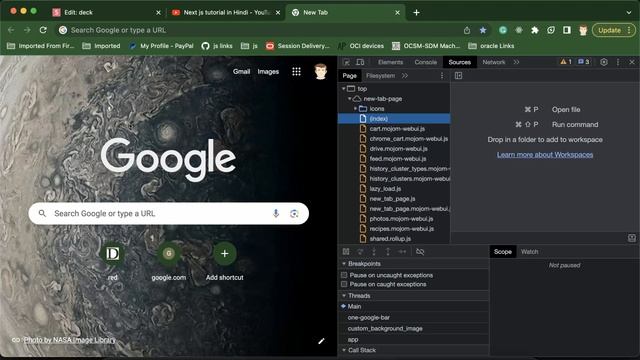Open the Photo by NASA Image Library link
The image size is (640, 360).
pyautogui.click(x=69, y=340)
